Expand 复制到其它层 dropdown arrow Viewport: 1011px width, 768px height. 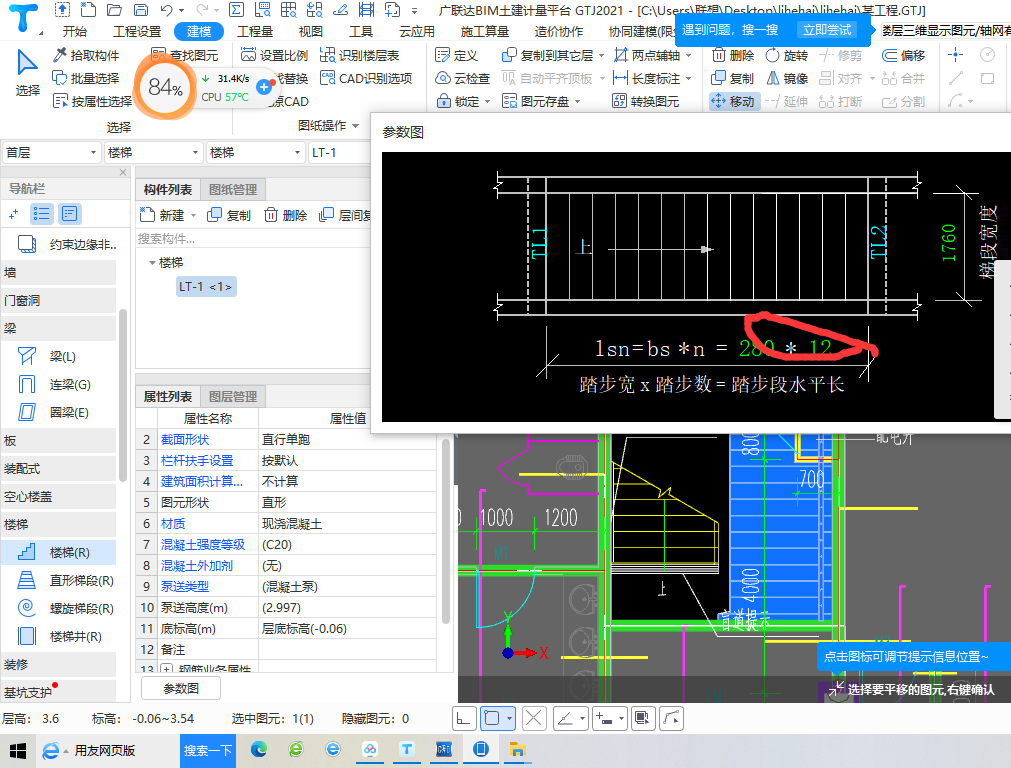coord(602,56)
